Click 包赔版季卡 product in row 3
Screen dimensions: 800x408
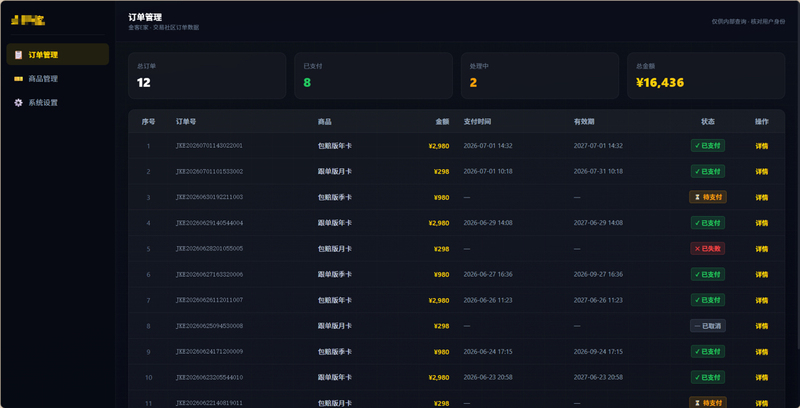pos(335,197)
